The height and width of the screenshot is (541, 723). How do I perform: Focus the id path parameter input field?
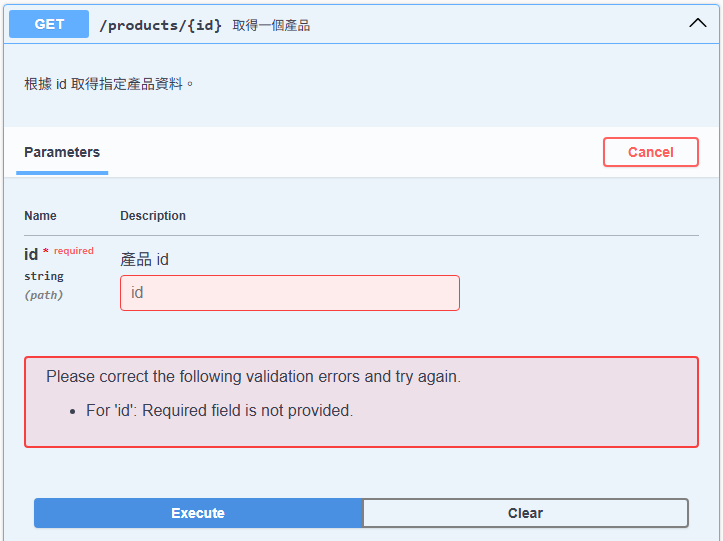click(x=290, y=293)
